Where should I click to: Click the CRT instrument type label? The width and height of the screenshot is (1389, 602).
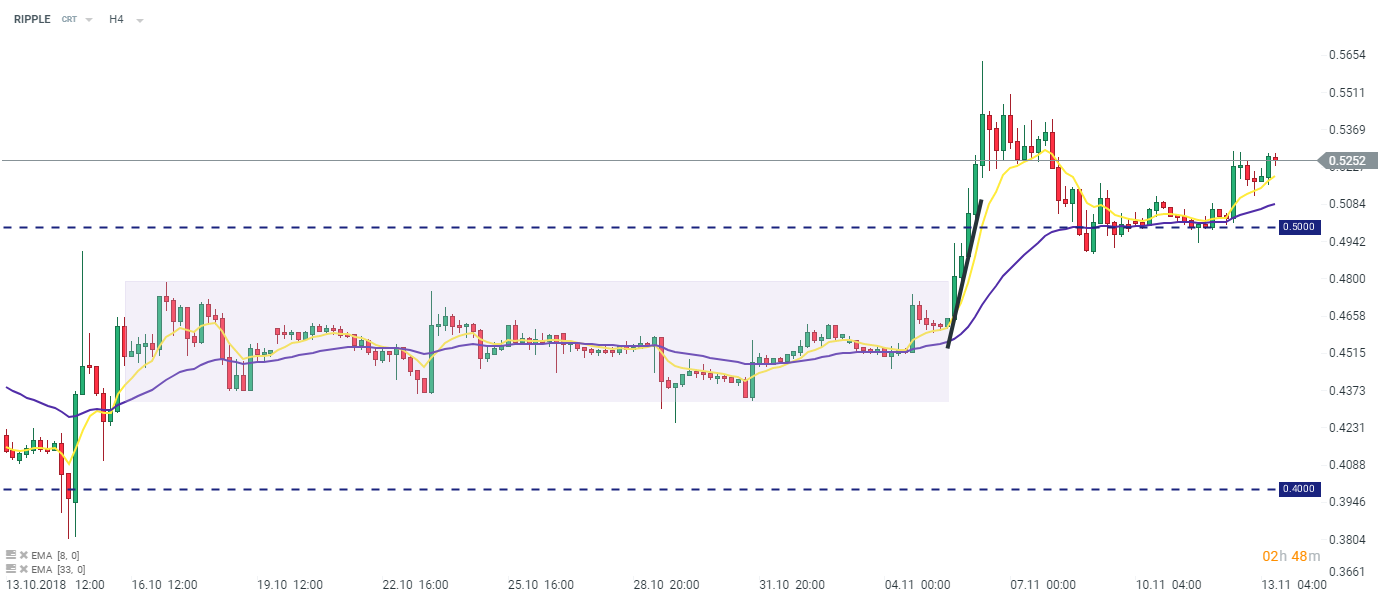click(69, 20)
